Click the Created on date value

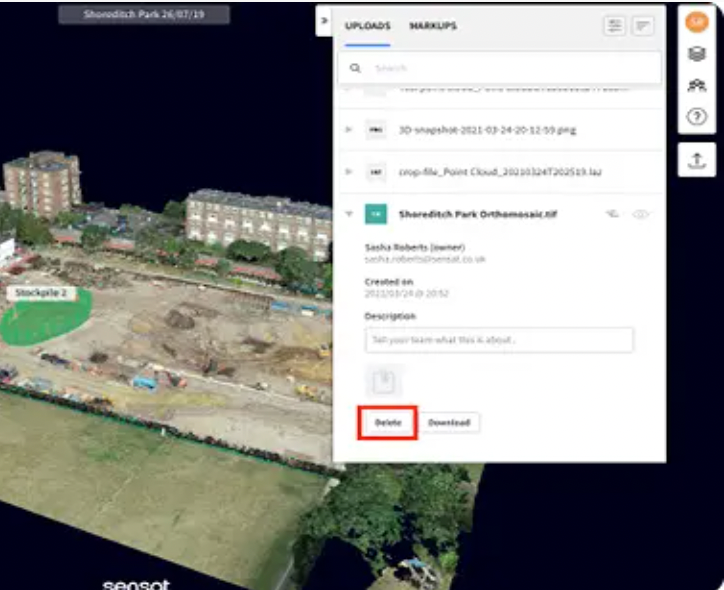pos(406,294)
